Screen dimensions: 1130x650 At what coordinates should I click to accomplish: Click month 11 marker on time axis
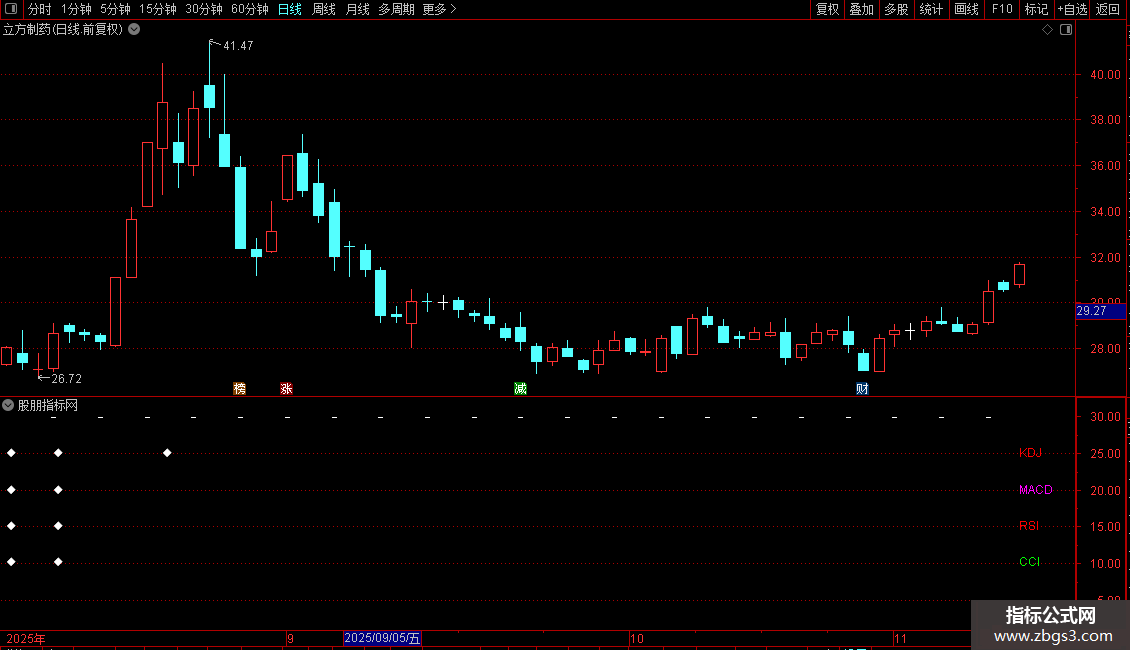[900, 638]
